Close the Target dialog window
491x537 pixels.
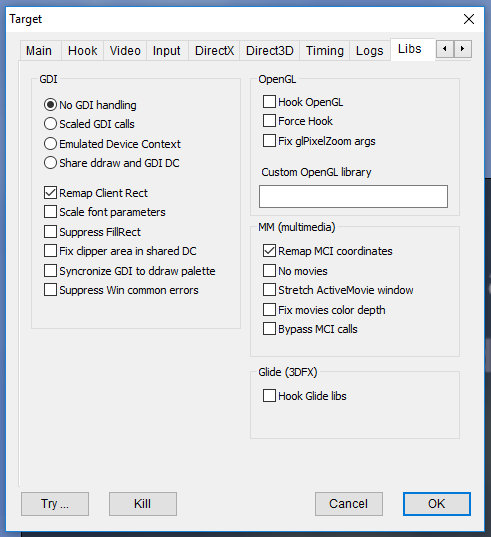469,19
